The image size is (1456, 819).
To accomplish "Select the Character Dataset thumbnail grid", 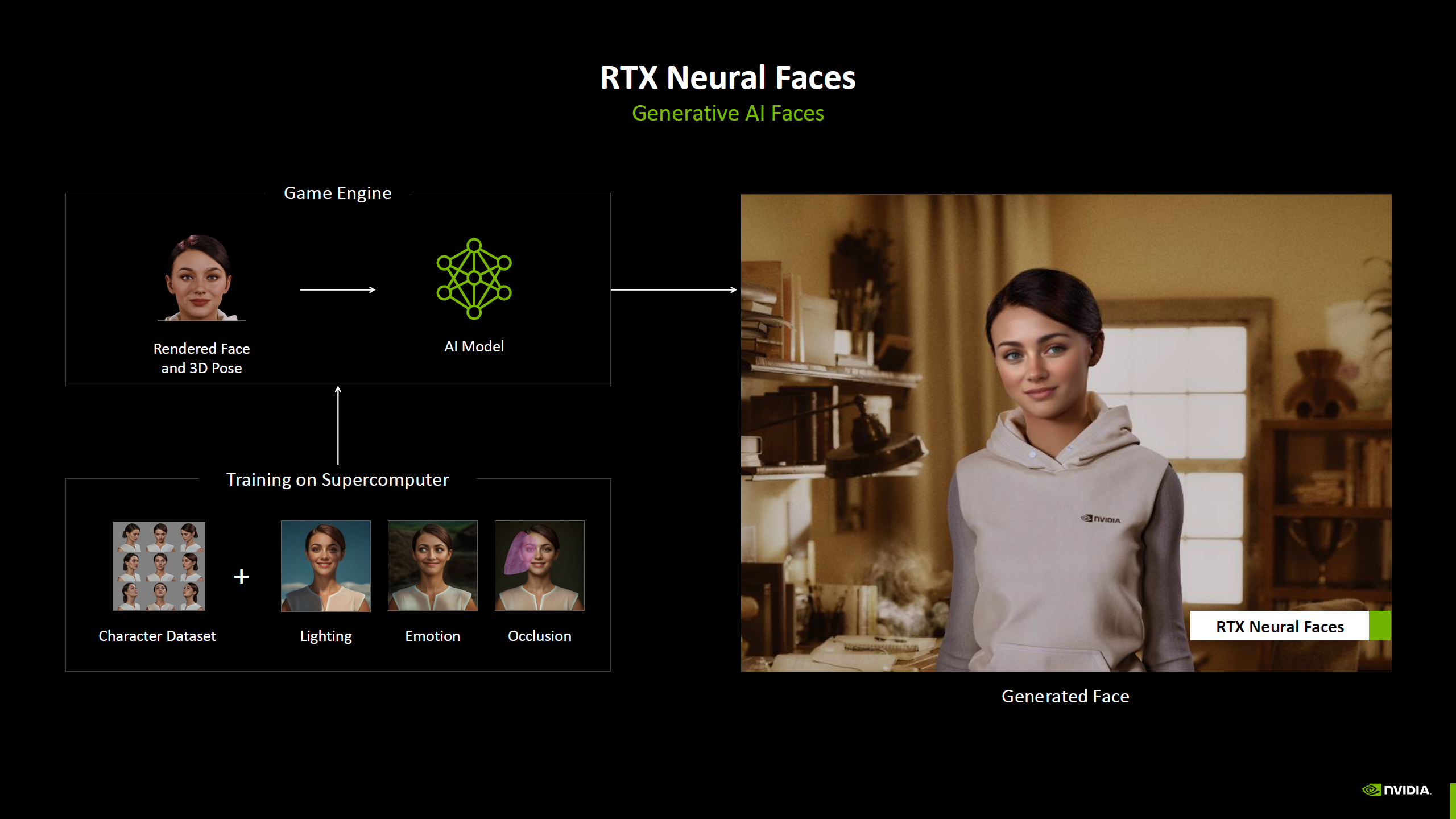I will click(x=158, y=565).
